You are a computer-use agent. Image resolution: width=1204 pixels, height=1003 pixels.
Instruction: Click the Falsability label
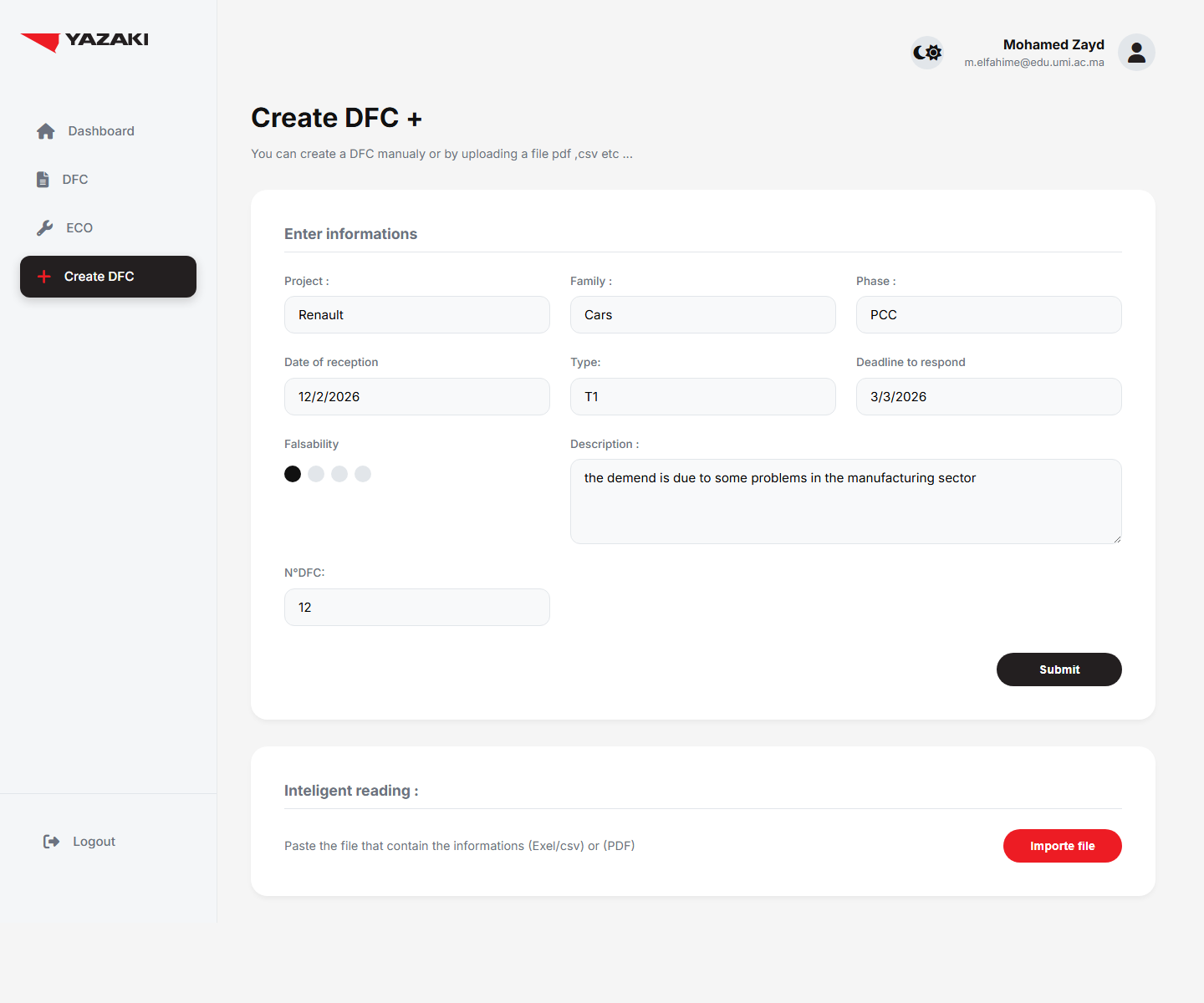[x=311, y=444]
